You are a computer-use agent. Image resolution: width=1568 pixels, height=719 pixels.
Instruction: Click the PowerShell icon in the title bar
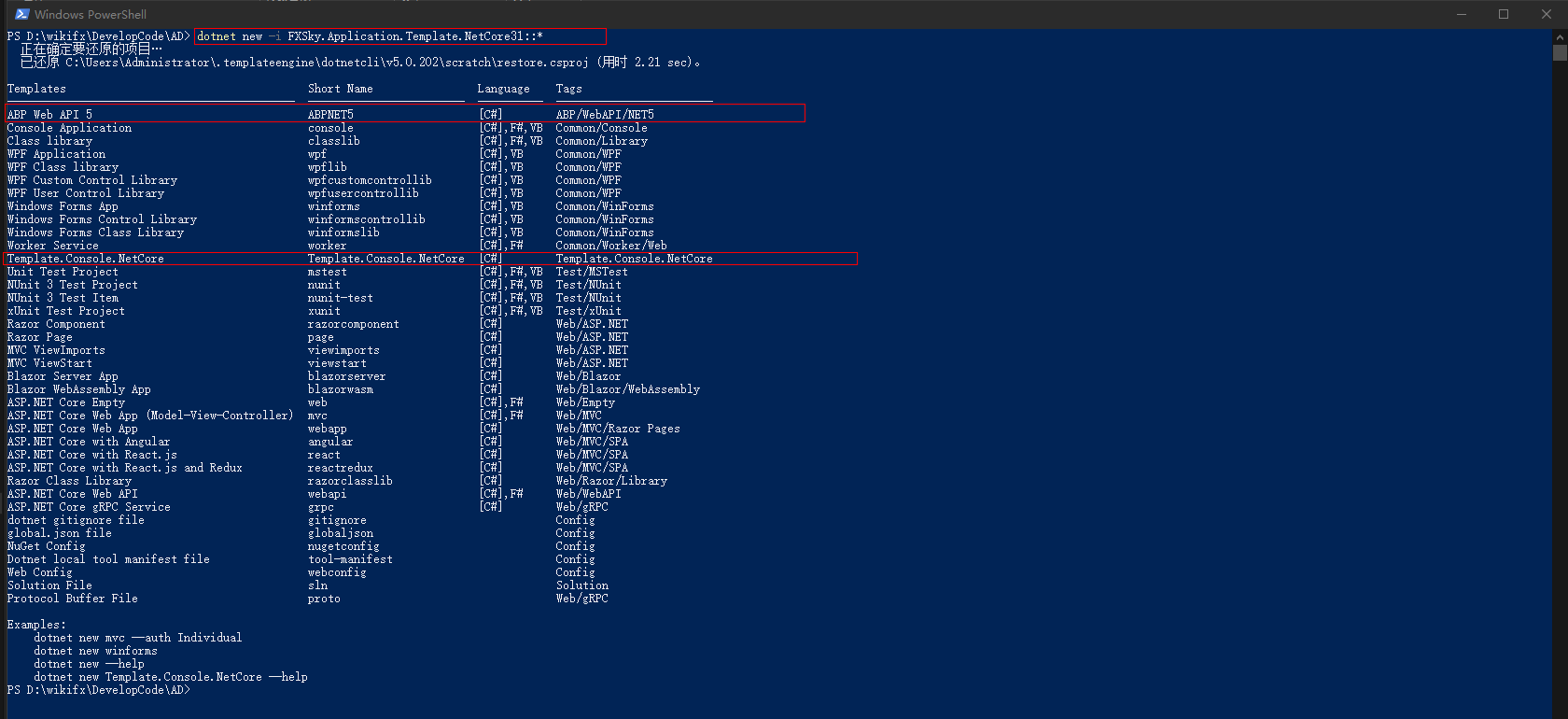pos(22,14)
